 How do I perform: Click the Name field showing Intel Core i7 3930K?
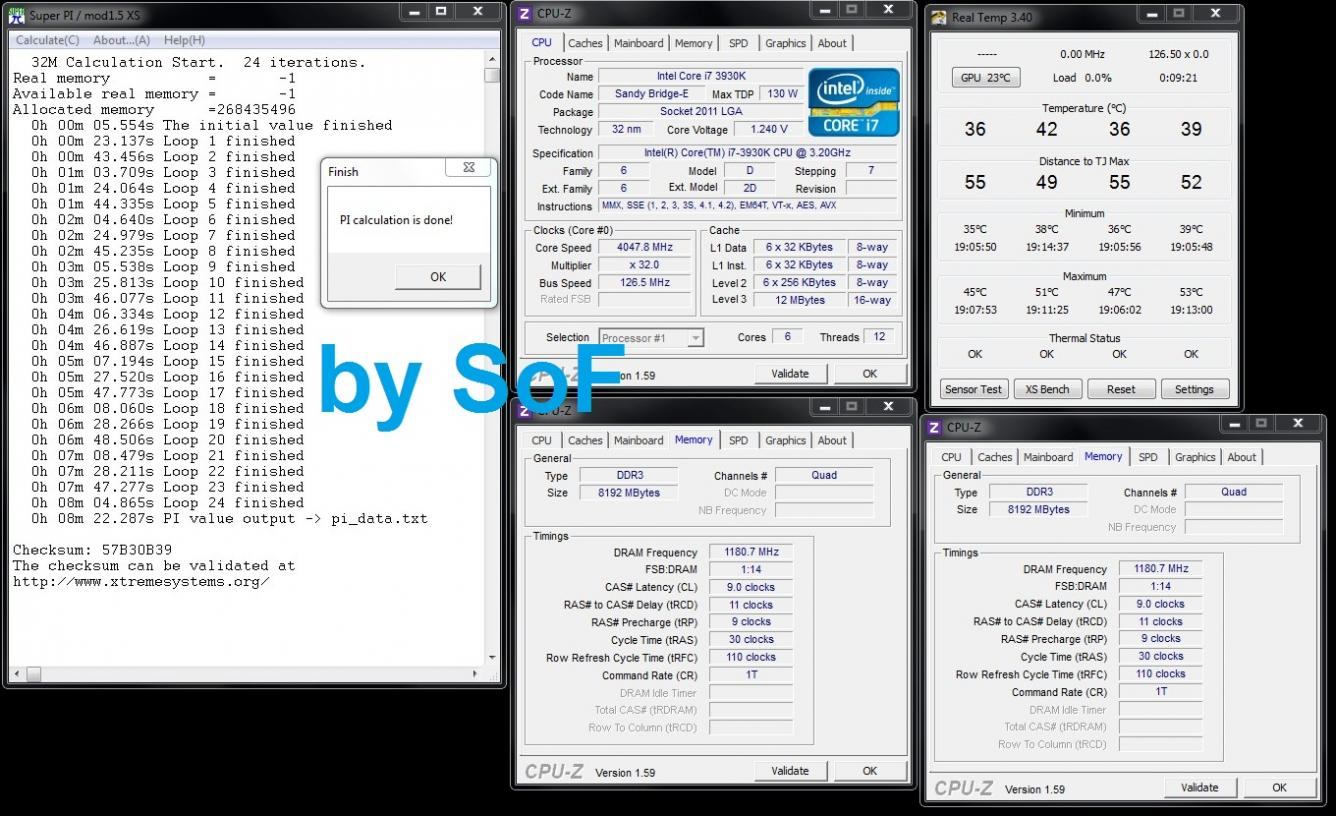point(700,76)
